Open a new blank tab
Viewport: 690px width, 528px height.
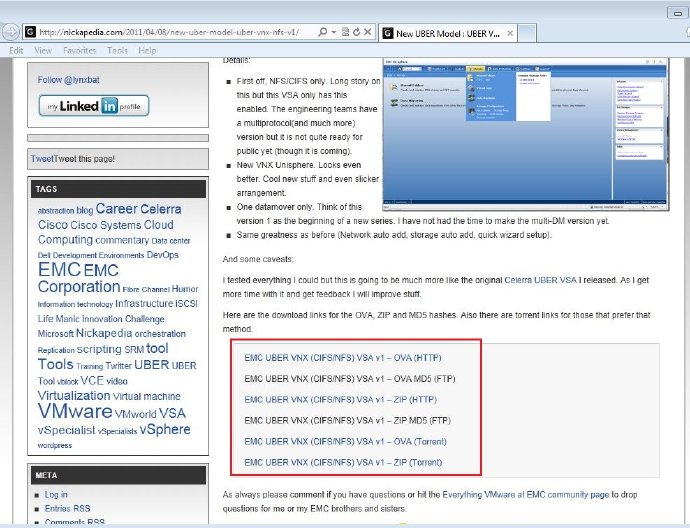coord(527,33)
